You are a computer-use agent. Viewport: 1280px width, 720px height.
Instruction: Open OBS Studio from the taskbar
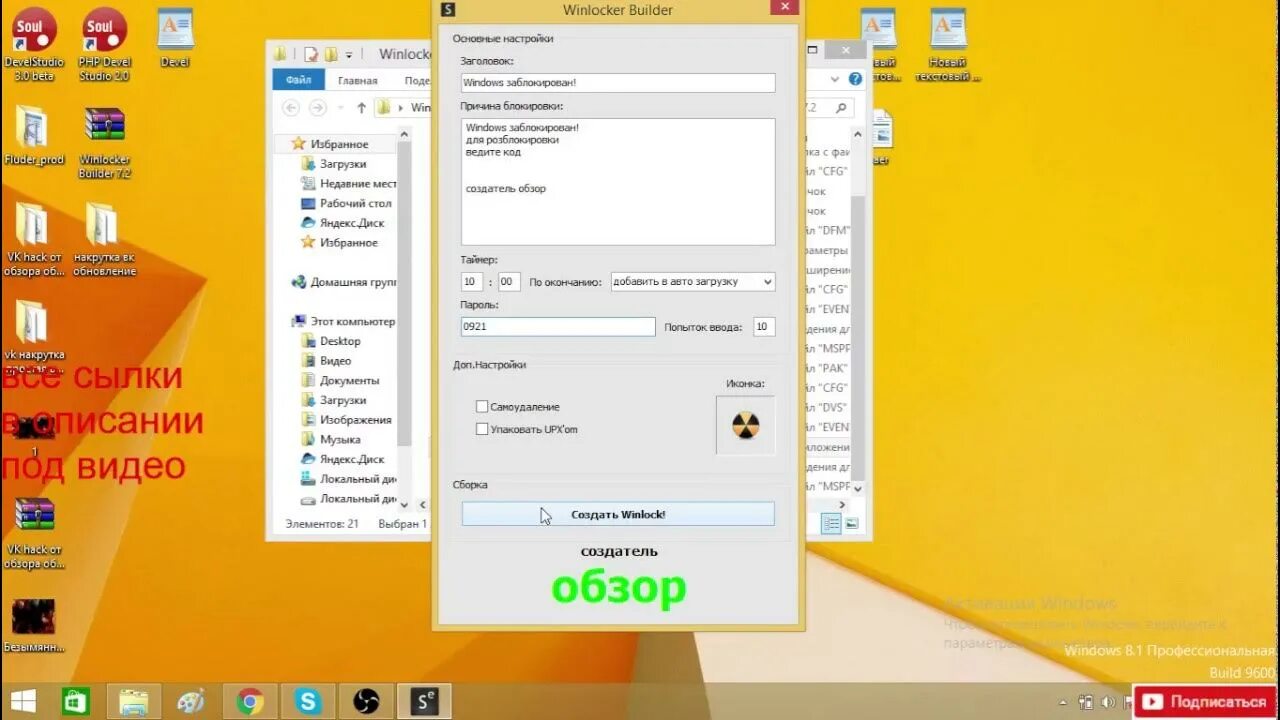pyautogui.click(x=366, y=701)
